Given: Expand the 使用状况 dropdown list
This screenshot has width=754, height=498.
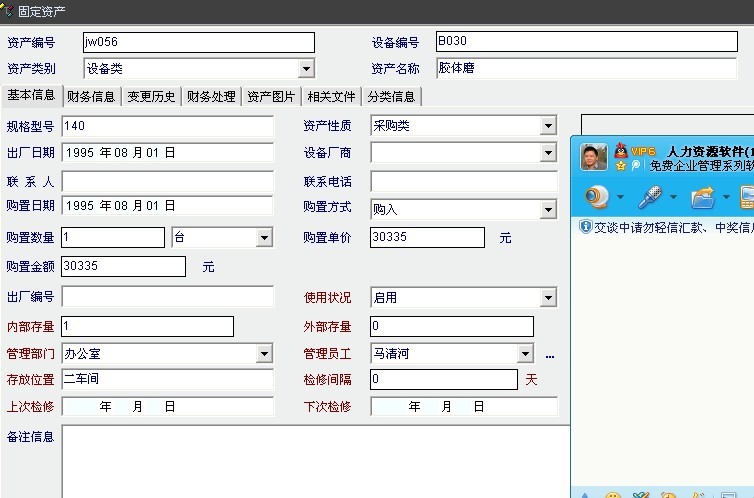Looking at the screenshot, I should (548, 298).
